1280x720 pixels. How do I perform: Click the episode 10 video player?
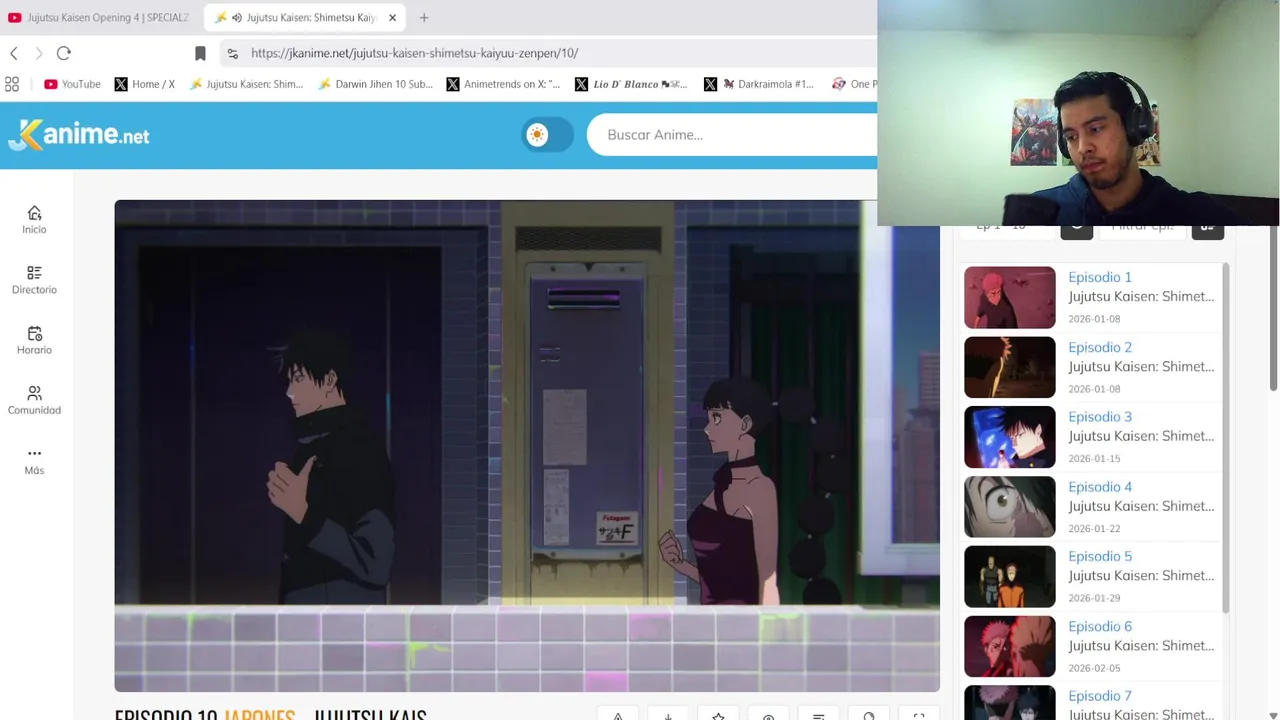[x=527, y=446]
